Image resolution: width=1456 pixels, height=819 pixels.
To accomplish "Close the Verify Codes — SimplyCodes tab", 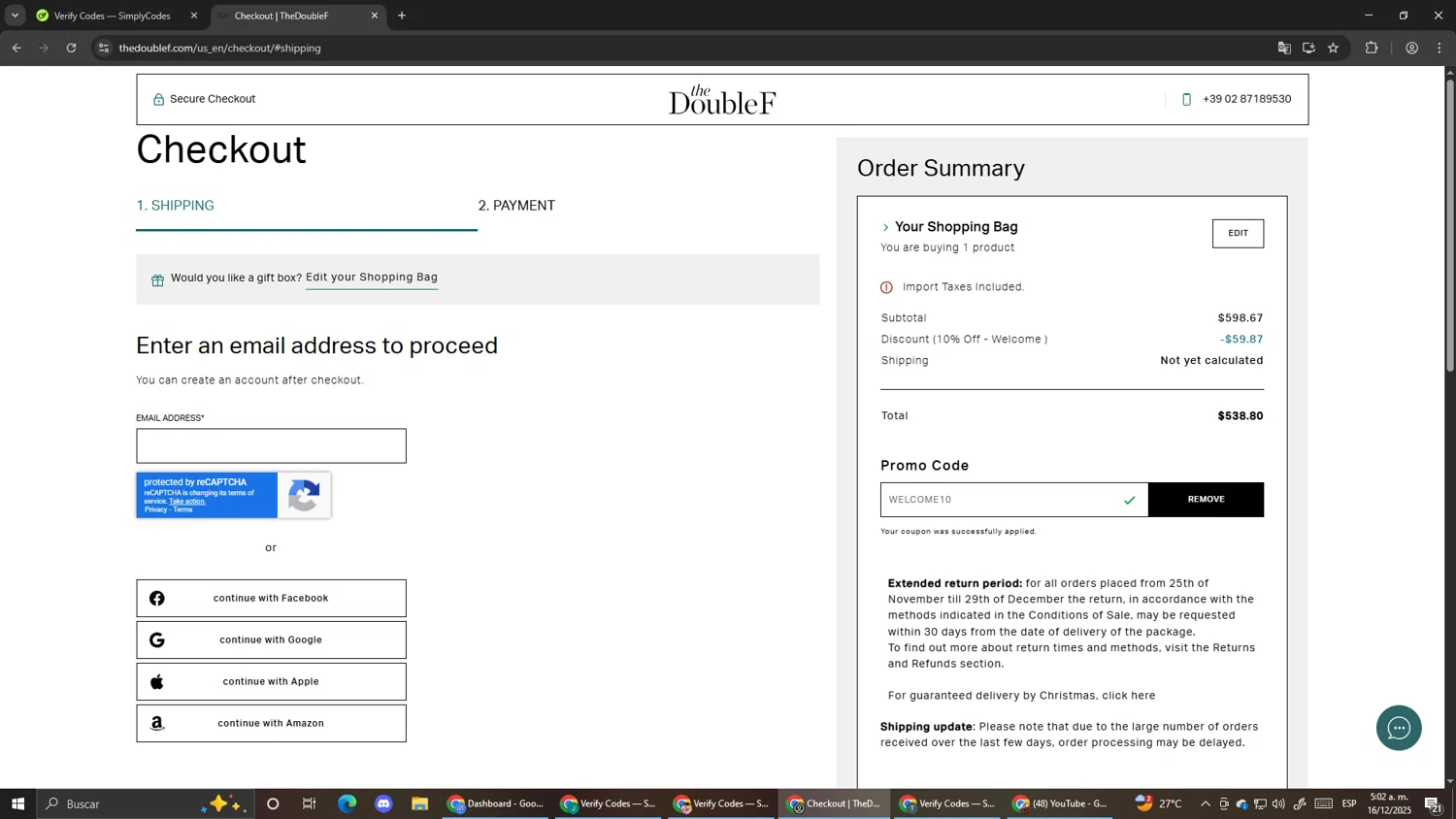I will pyautogui.click(x=193, y=16).
